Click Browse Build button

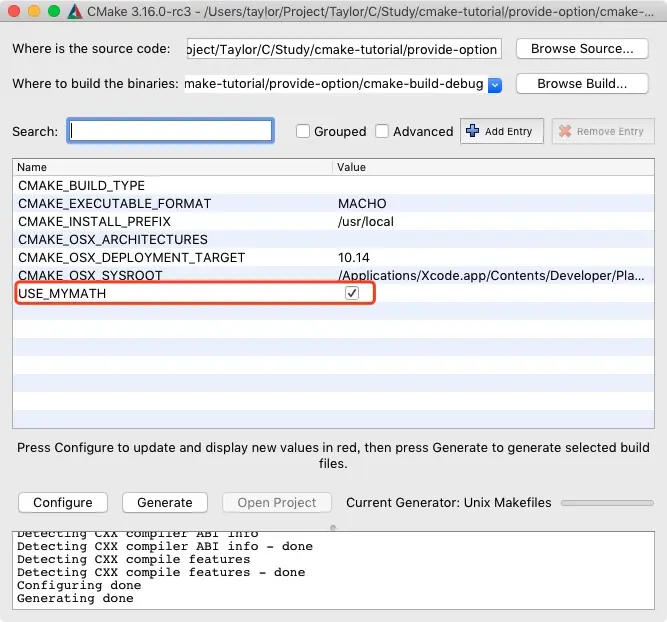(582, 84)
